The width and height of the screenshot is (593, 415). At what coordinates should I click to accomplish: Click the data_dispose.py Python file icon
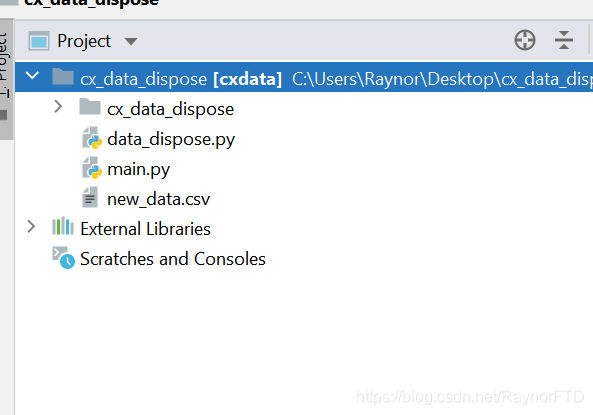pyautogui.click(x=92, y=138)
